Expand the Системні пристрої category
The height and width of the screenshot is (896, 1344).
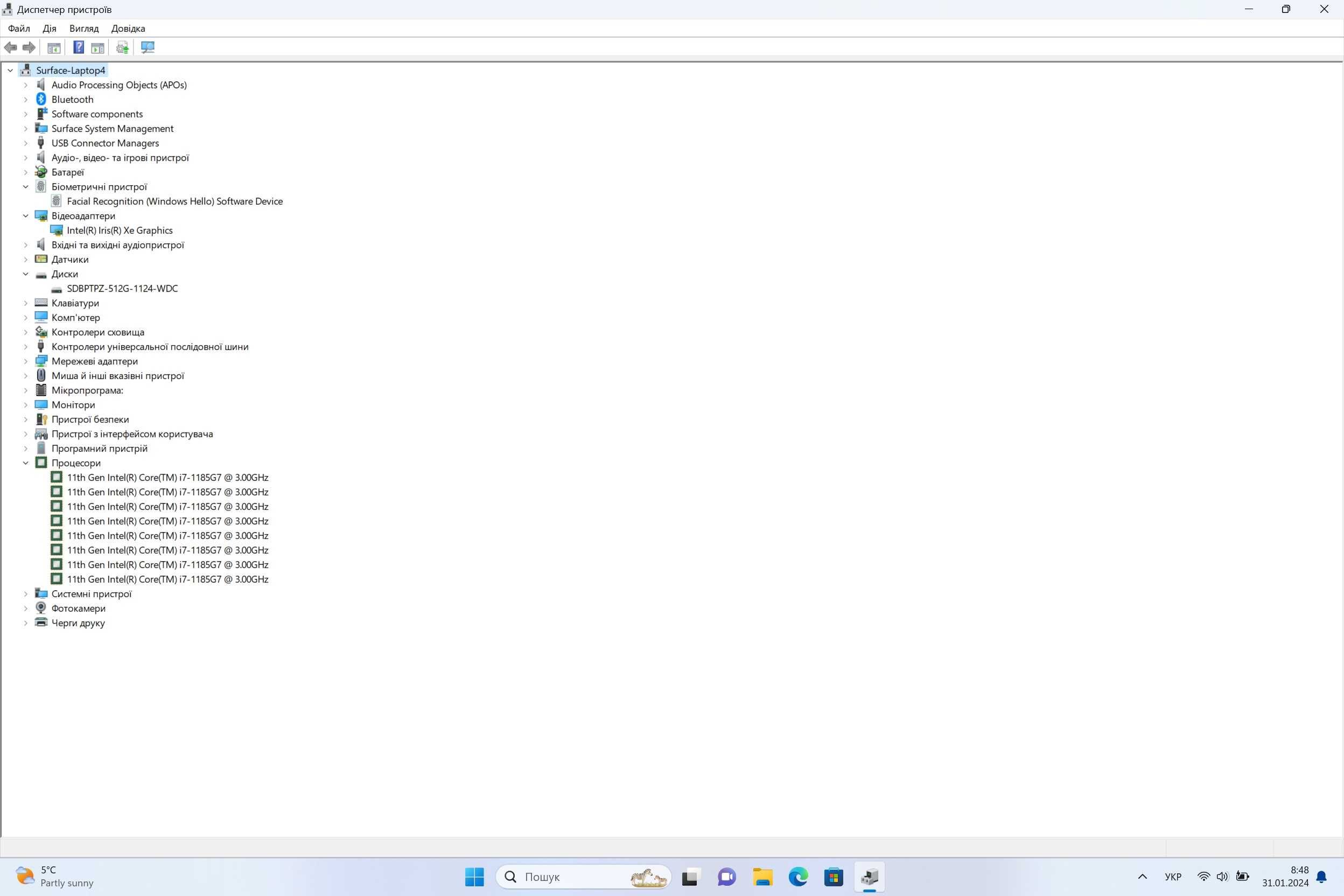click(x=25, y=594)
